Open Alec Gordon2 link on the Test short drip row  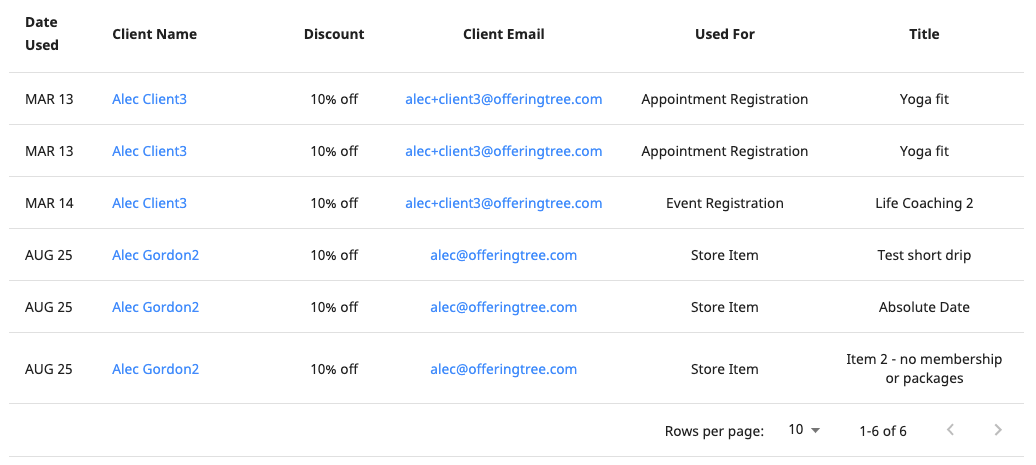point(155,255)
